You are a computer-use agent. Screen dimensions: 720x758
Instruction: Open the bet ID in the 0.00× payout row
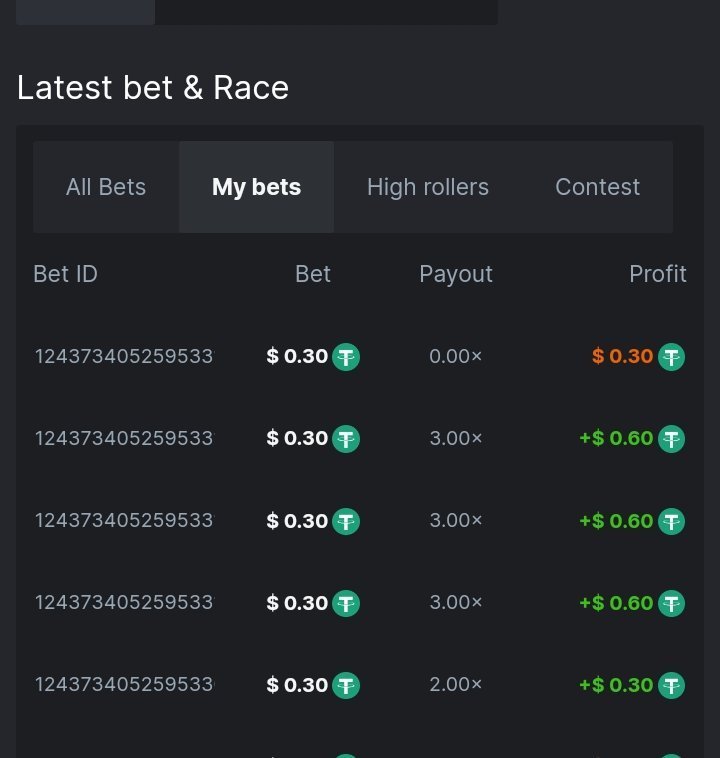(124, 357)
